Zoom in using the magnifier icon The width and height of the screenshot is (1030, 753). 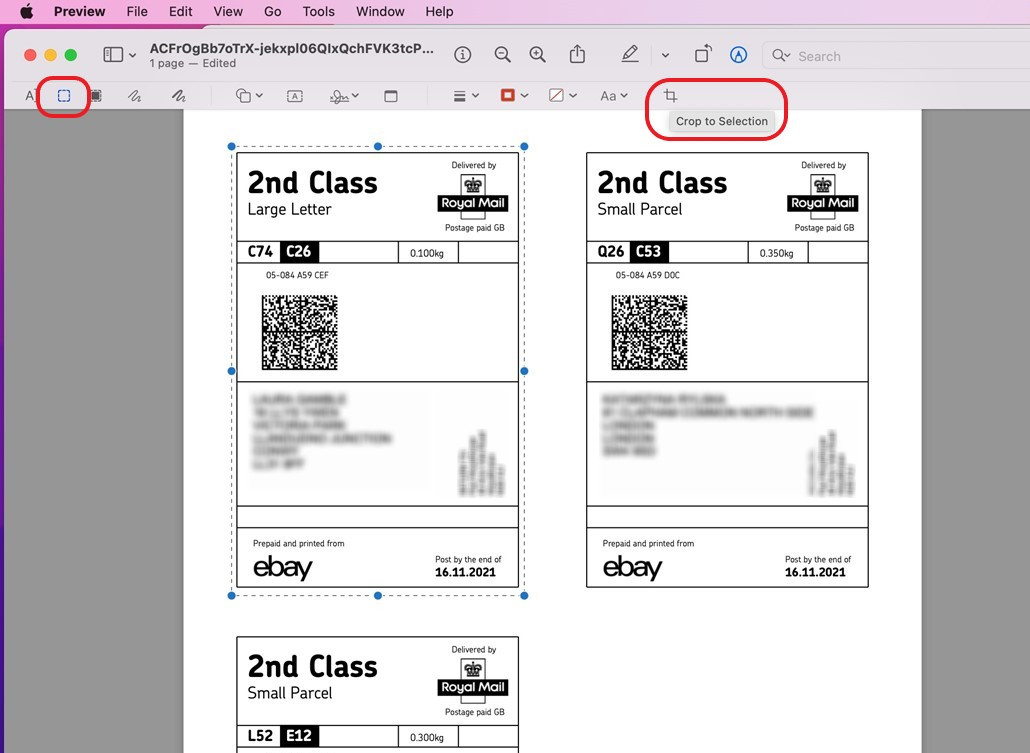click(537, 54)
